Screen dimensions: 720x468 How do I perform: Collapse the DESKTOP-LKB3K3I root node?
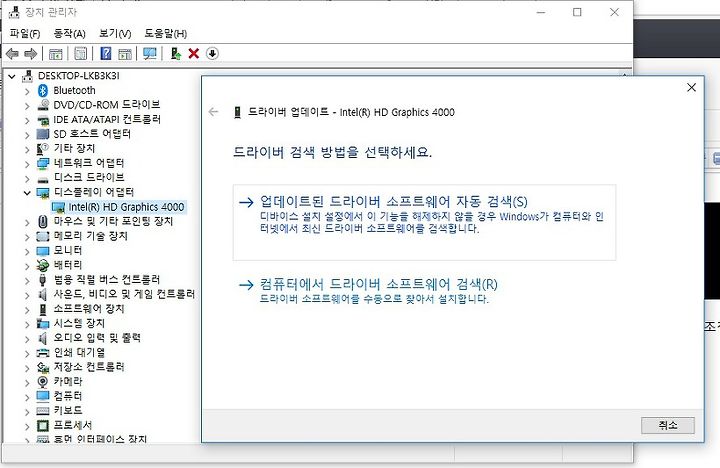click(x=12, y=76)
